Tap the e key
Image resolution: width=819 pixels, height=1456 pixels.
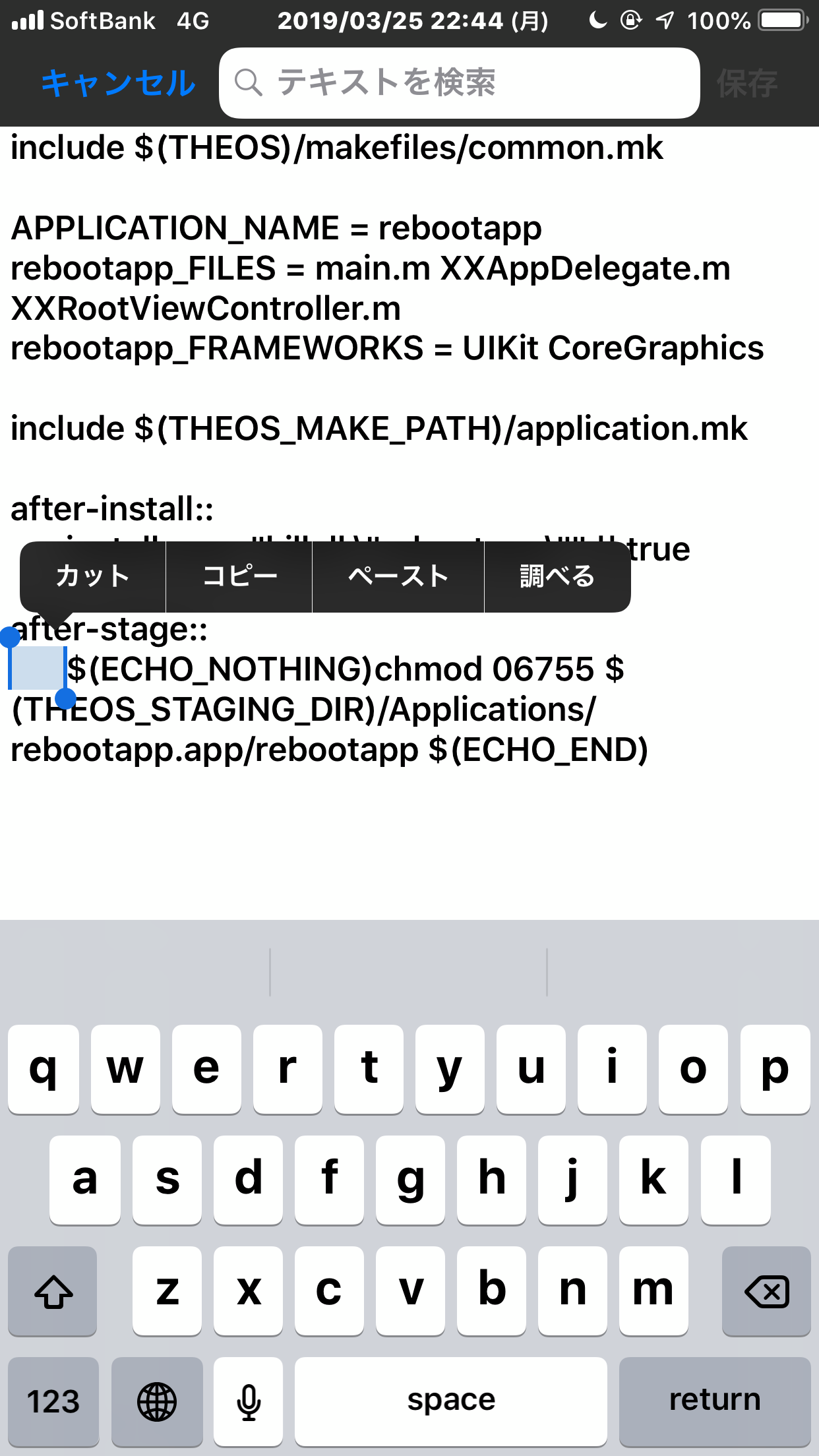pyautogui.click(x=206, y=1070)
